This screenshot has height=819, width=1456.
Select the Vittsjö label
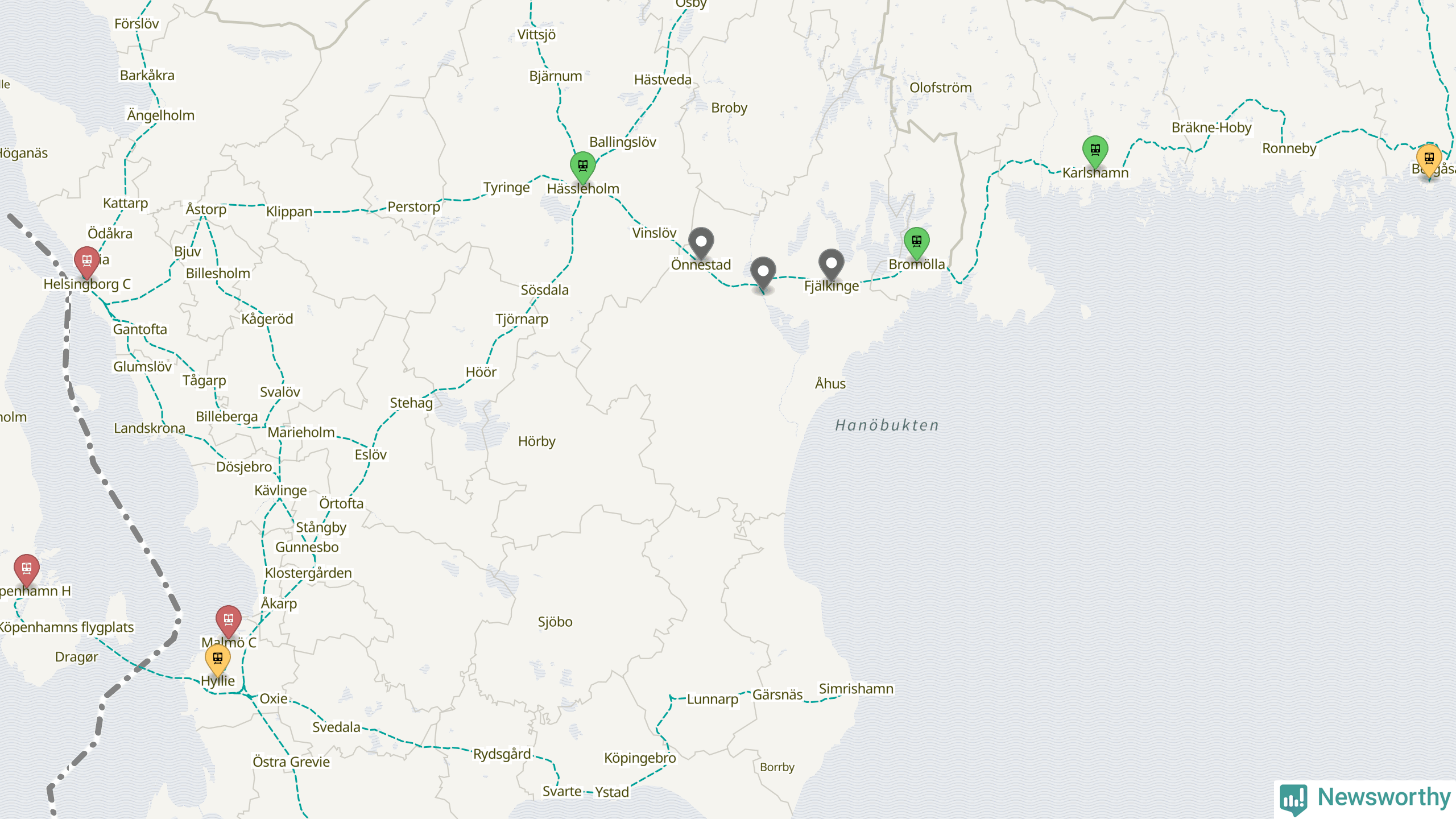(x=536, y=35)
